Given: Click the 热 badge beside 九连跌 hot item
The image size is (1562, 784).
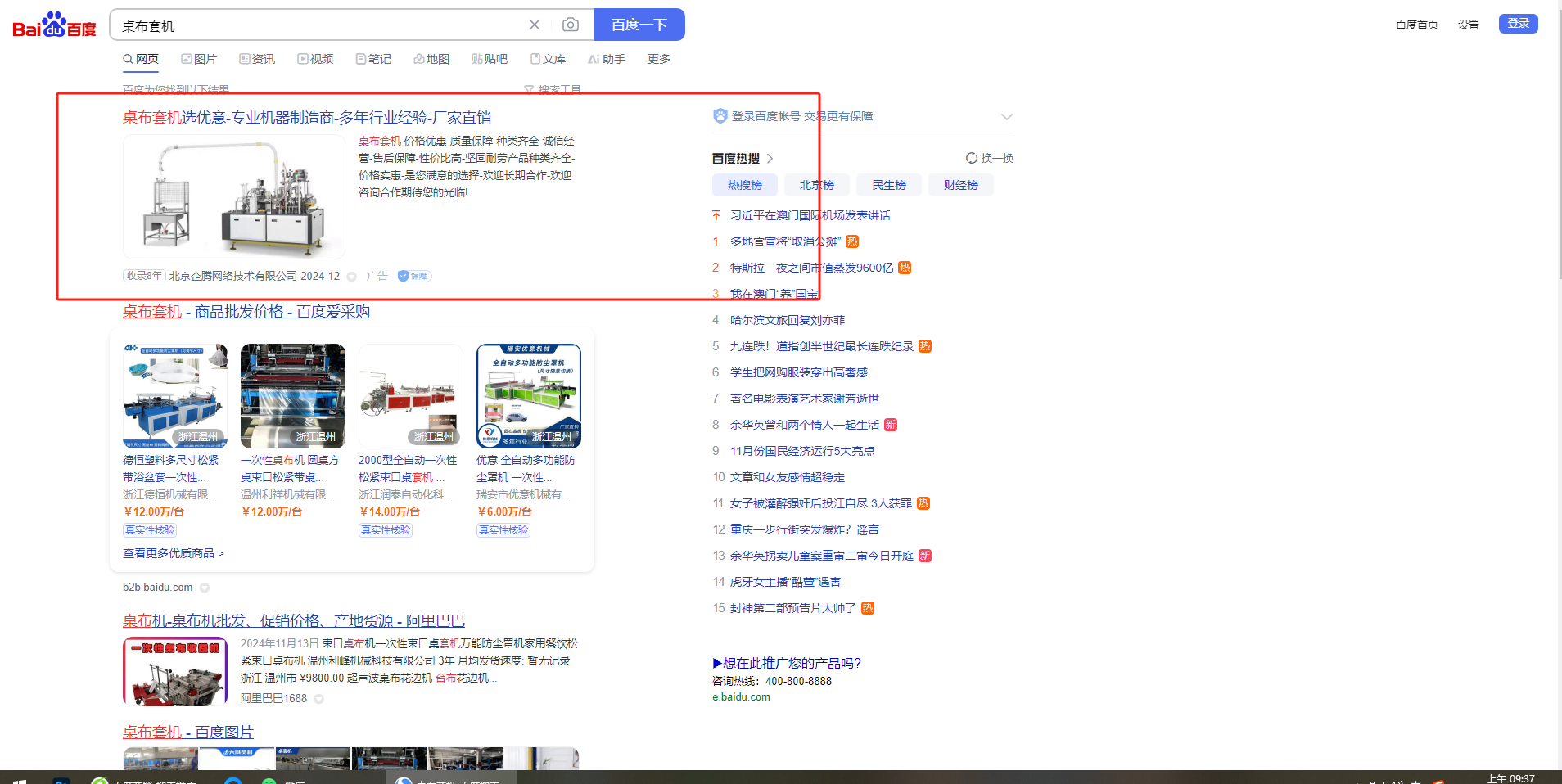Looking at the screenshot, I should click(x=925, y=346).
